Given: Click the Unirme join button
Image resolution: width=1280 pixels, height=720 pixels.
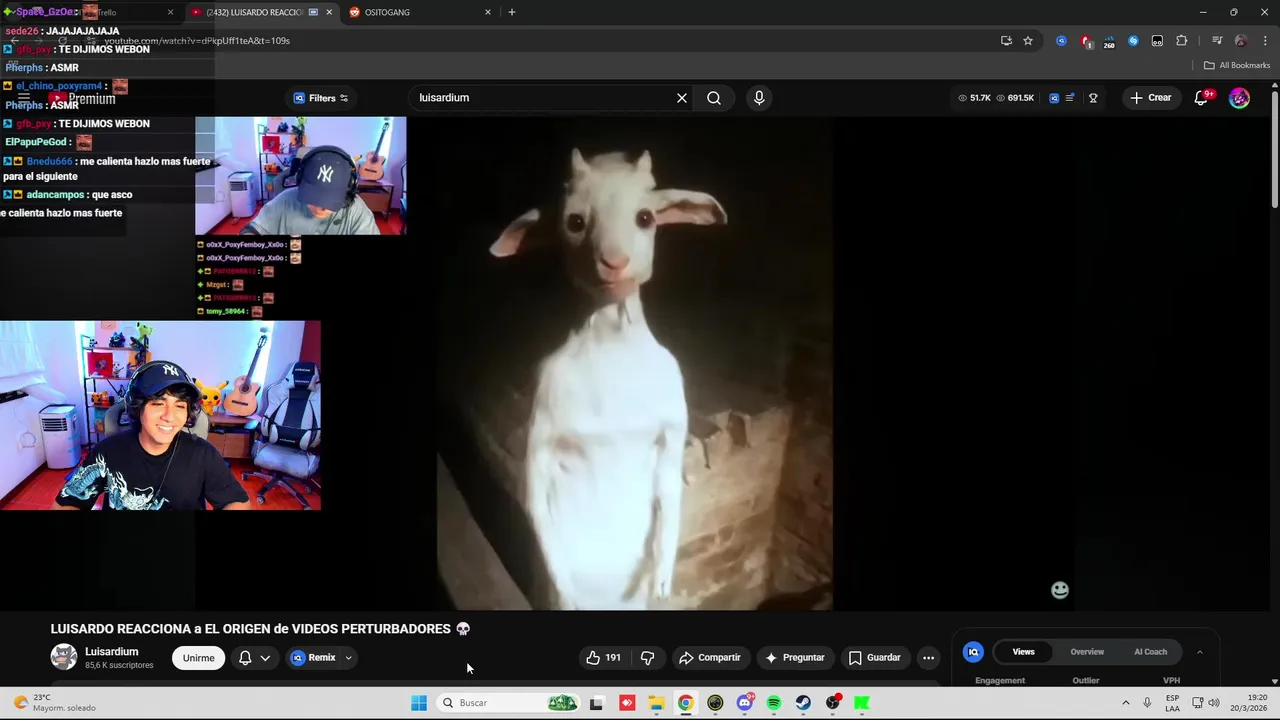Looking at the screenshot, I should 198,658.
